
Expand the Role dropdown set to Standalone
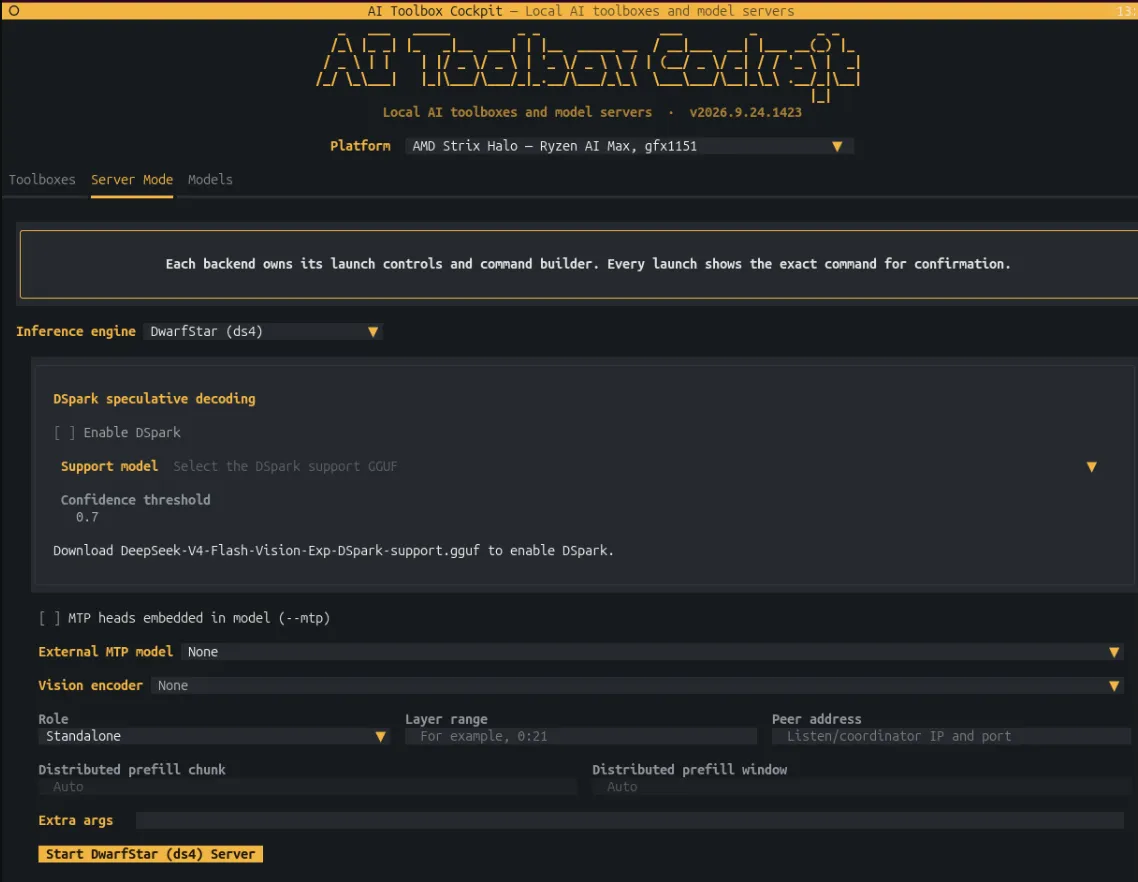pos(214,736)
